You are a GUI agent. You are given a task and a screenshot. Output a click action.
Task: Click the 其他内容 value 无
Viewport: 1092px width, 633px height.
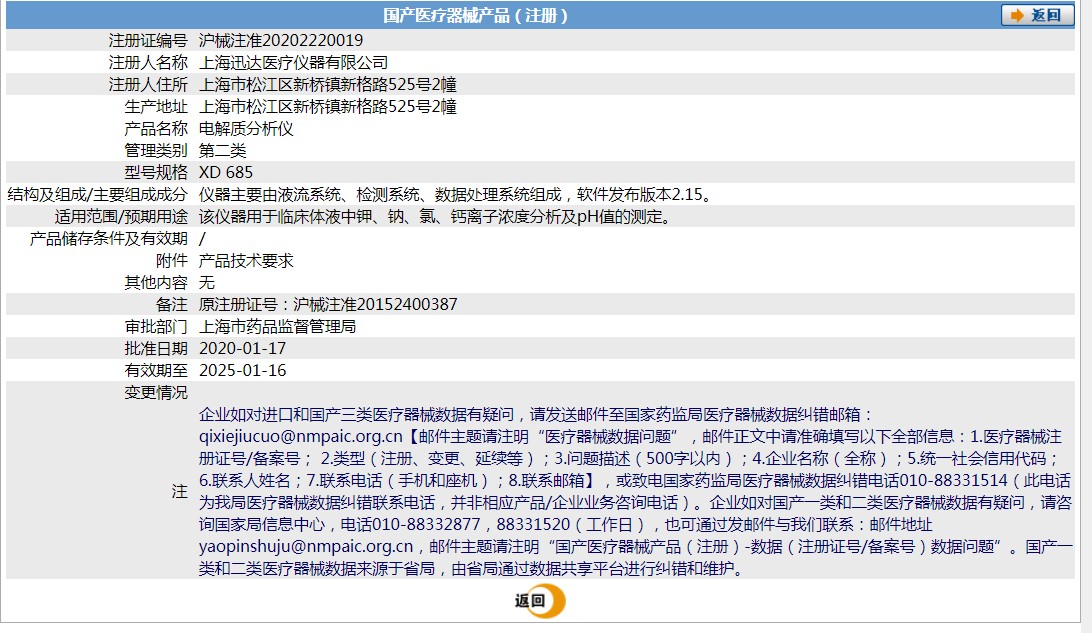pos(207,283)
